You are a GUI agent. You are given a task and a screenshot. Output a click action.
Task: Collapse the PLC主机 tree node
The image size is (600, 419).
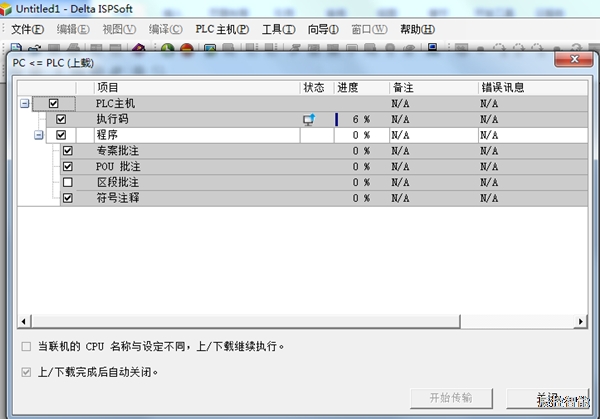[x=24, y=103]
